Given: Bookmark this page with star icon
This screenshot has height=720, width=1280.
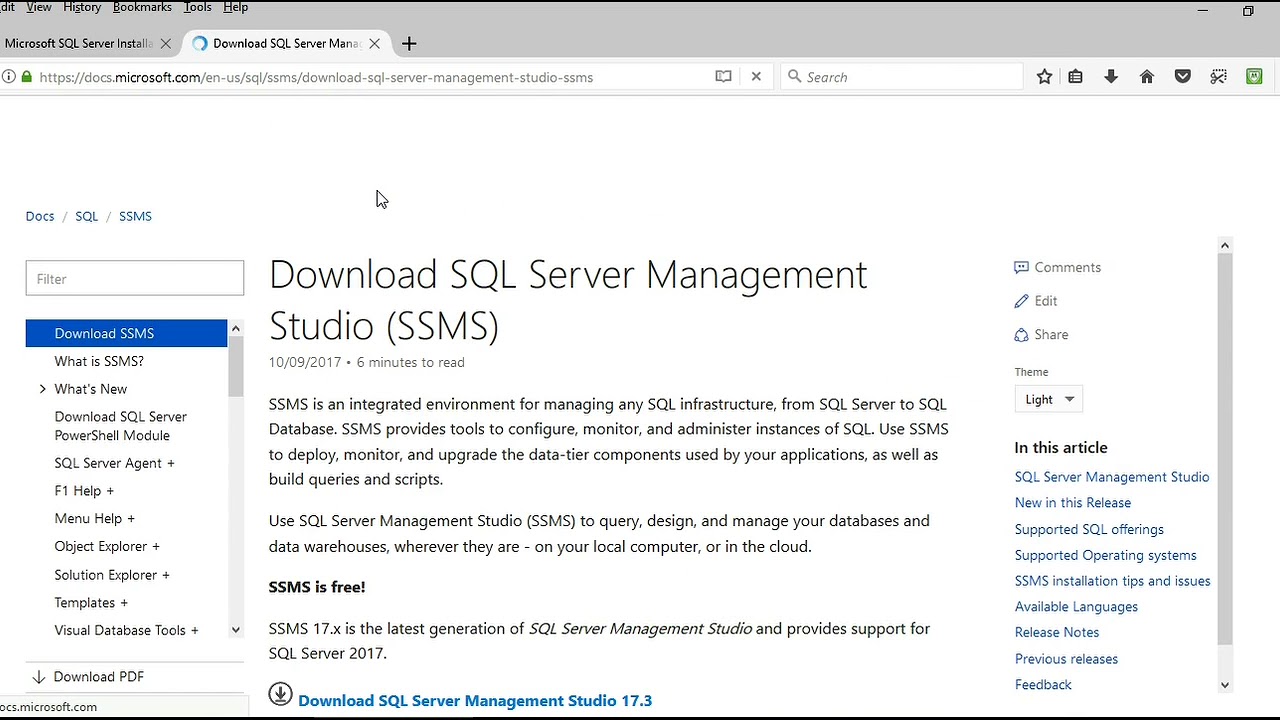Looking at the screenshot, I should point(1044,77).
